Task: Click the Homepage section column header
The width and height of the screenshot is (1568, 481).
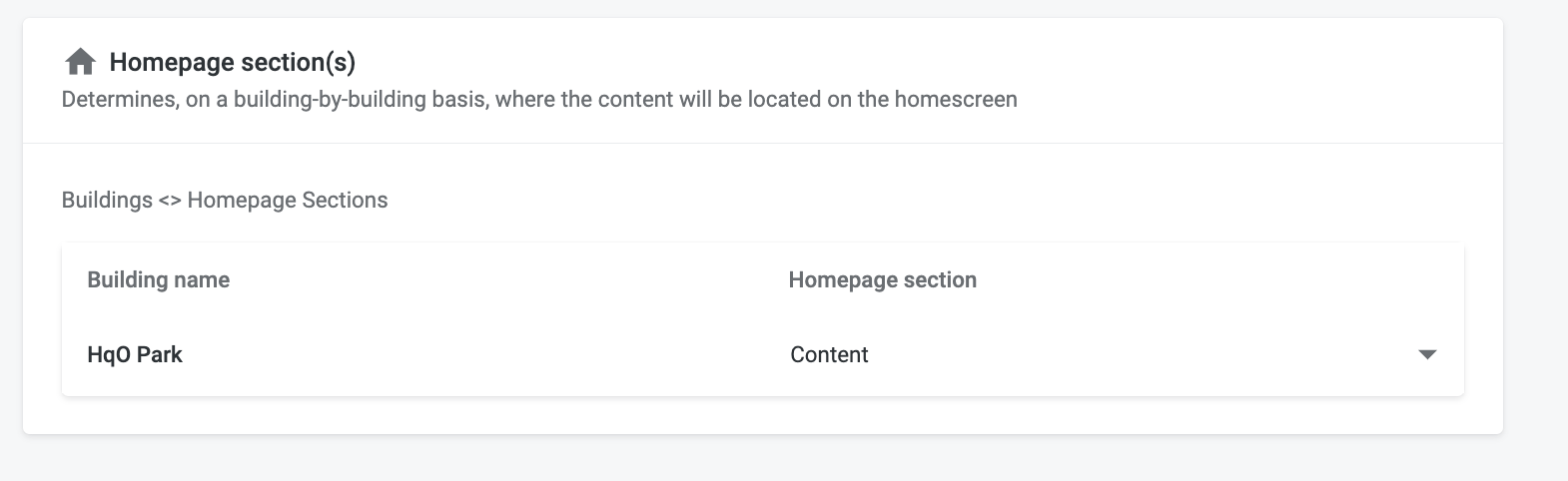Action: [x=882, y=280]
